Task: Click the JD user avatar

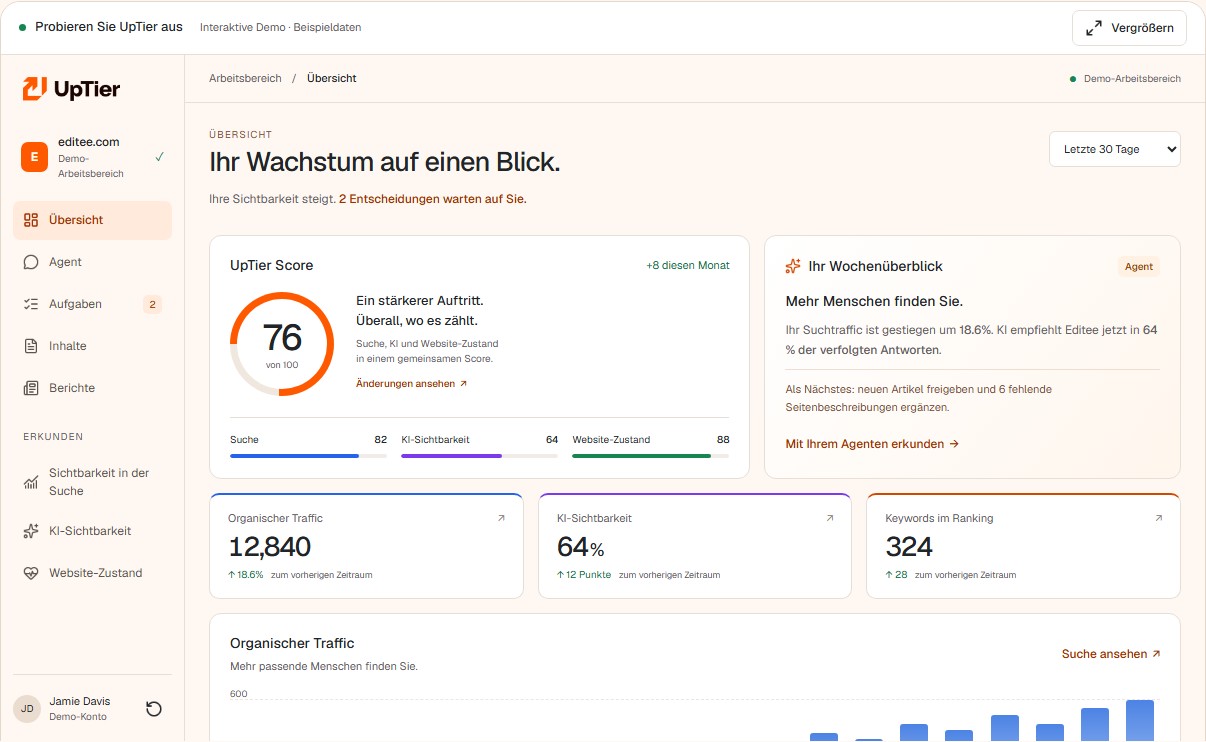Action: click(27, 709)
